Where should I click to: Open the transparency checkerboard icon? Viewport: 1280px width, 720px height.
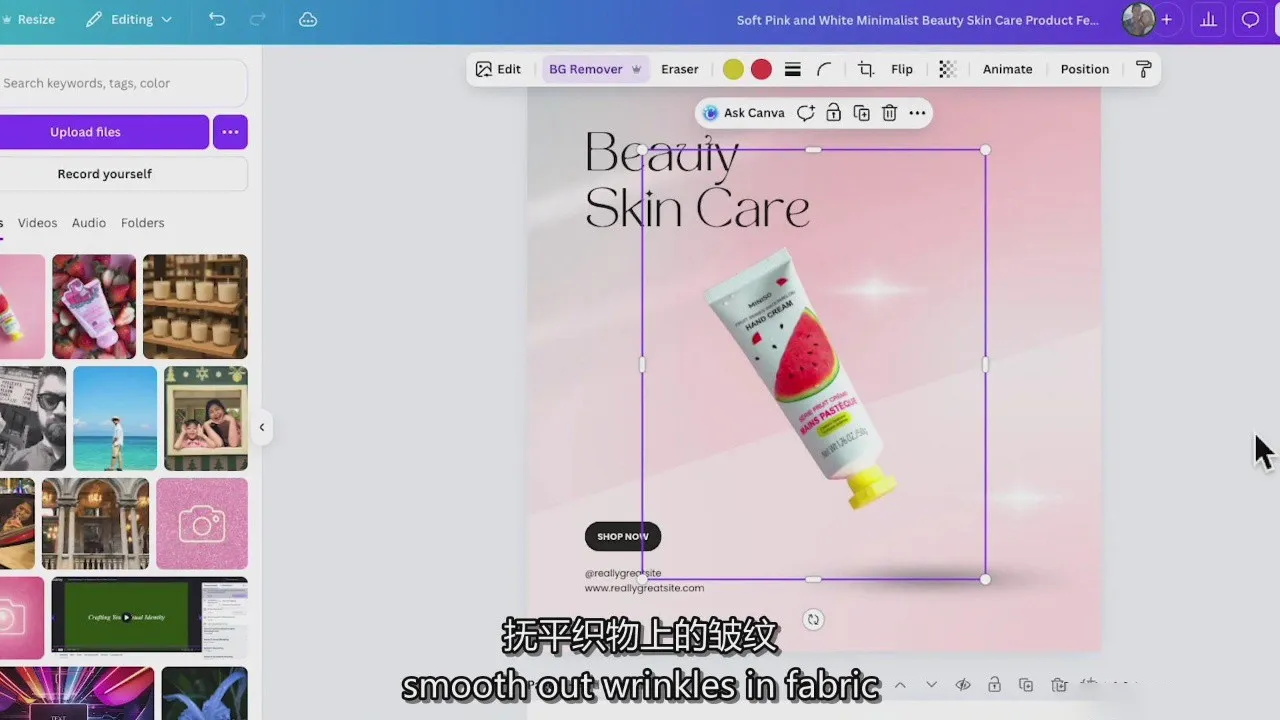[x=947, y=69]
